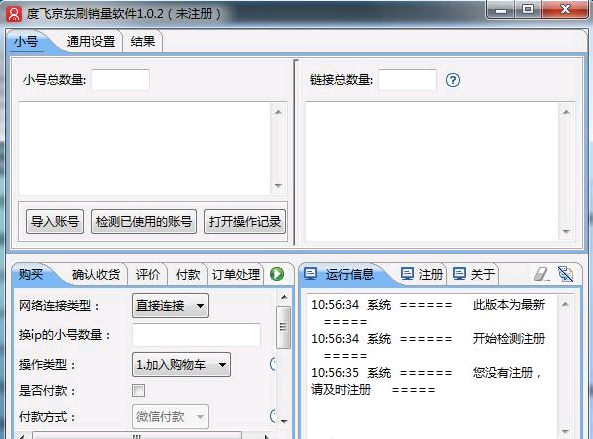Switch to the 小号 tab
This screenshot has height=439, width=593.
[26, 41]
